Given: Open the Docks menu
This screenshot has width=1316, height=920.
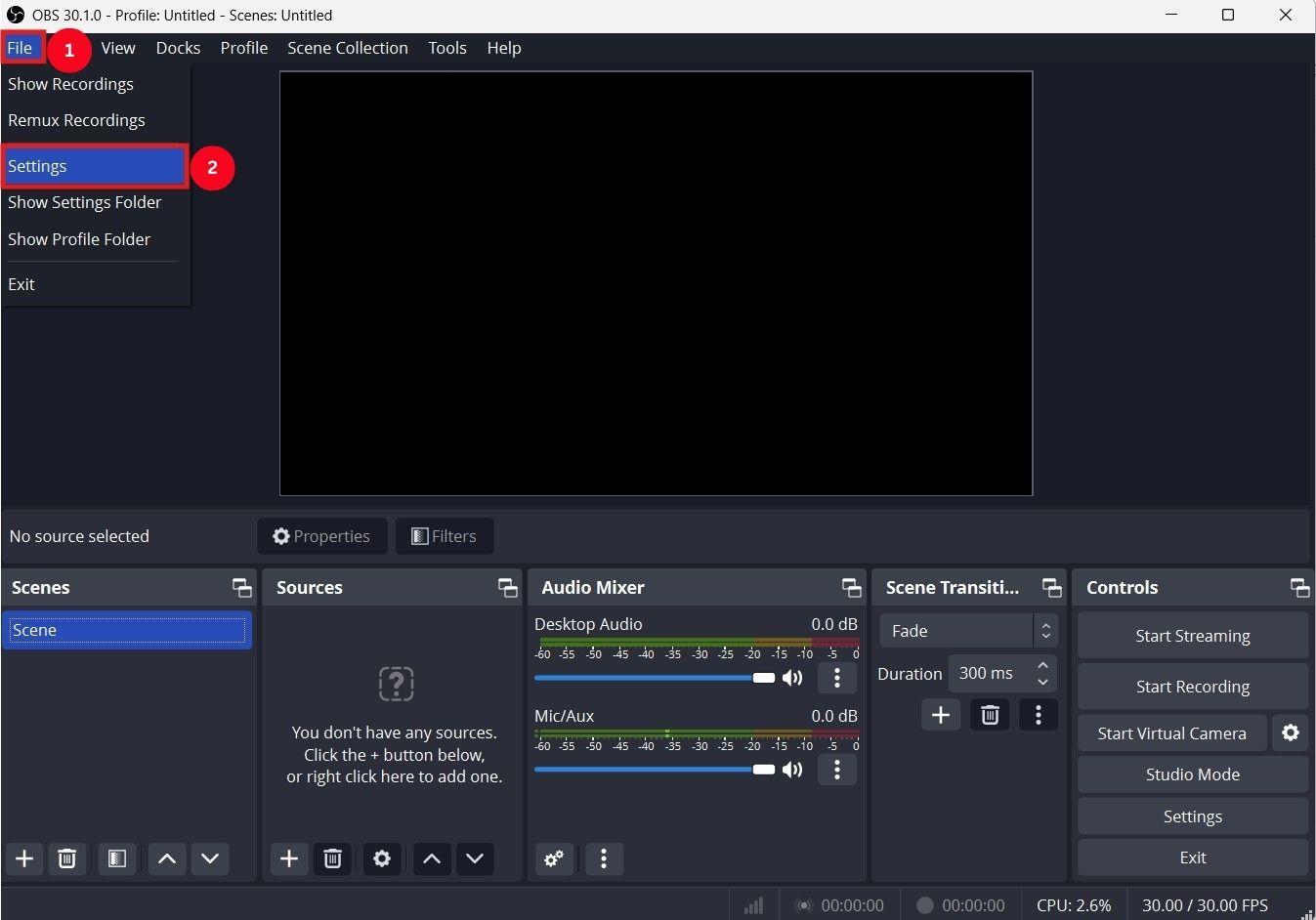Looking at the screenshot, I should click(178, 48).
